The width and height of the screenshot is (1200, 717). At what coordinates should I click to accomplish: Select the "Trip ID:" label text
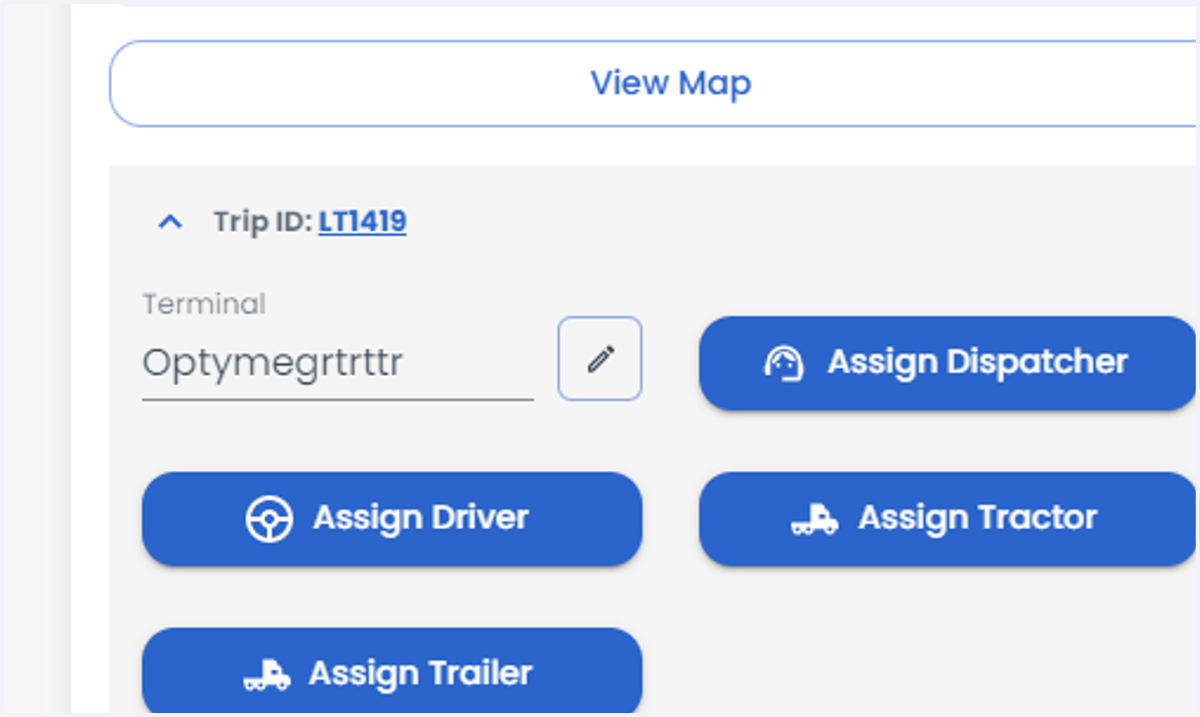[x=263, y=221]
